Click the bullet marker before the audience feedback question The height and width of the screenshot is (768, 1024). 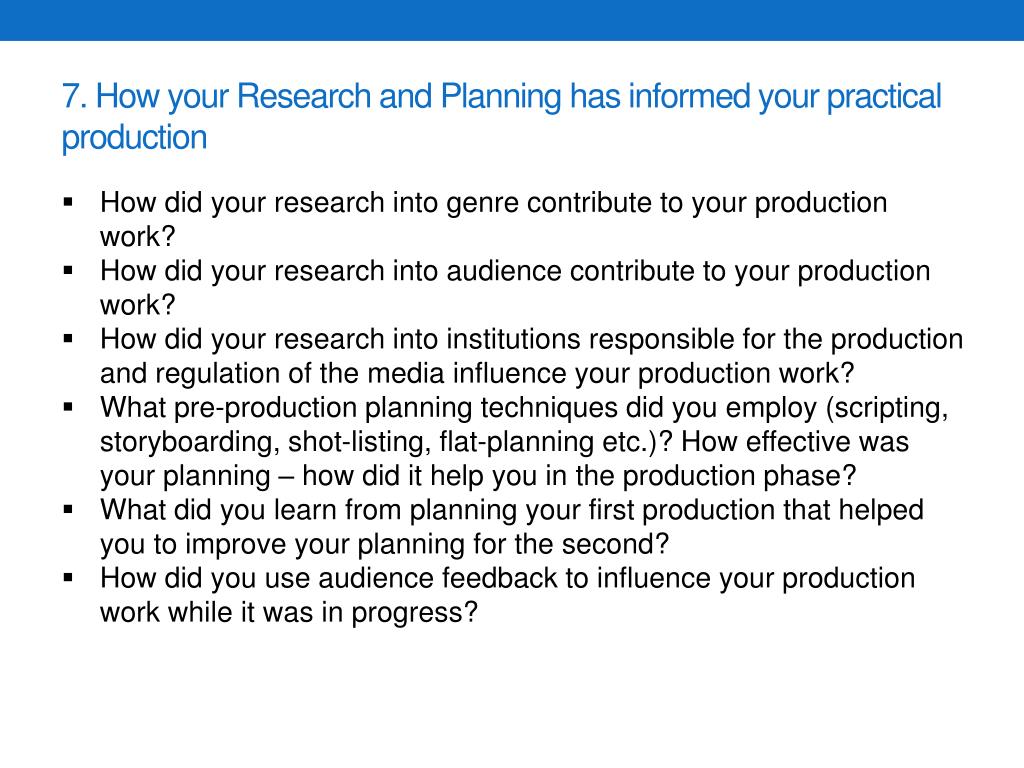coord(69,577)
